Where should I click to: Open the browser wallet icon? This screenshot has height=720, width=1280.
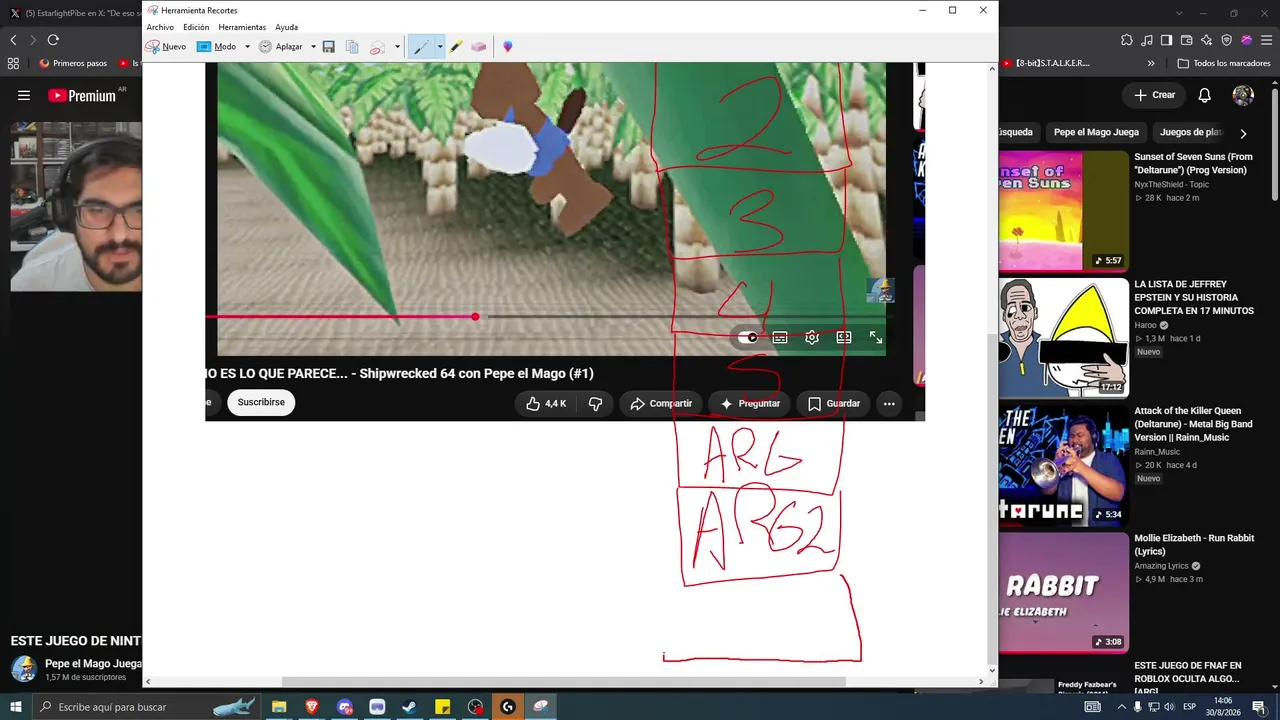coord(1187,40)
